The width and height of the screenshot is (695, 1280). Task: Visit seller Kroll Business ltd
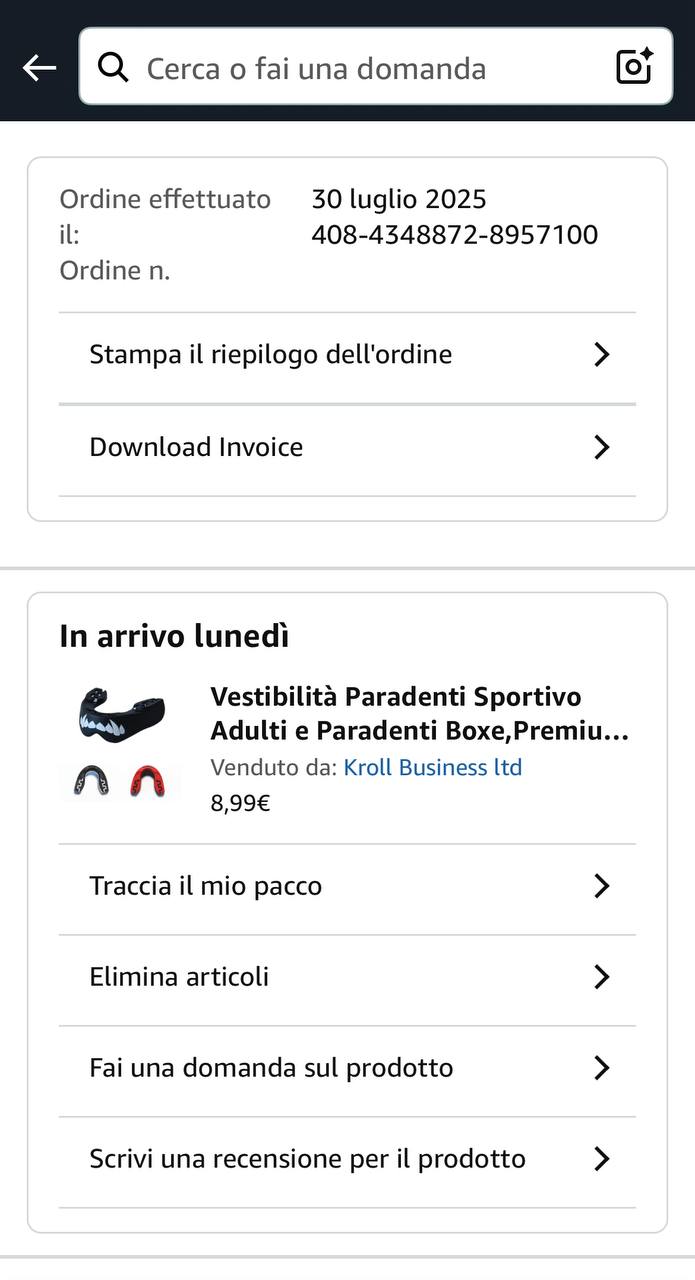[x=433, y=767]
